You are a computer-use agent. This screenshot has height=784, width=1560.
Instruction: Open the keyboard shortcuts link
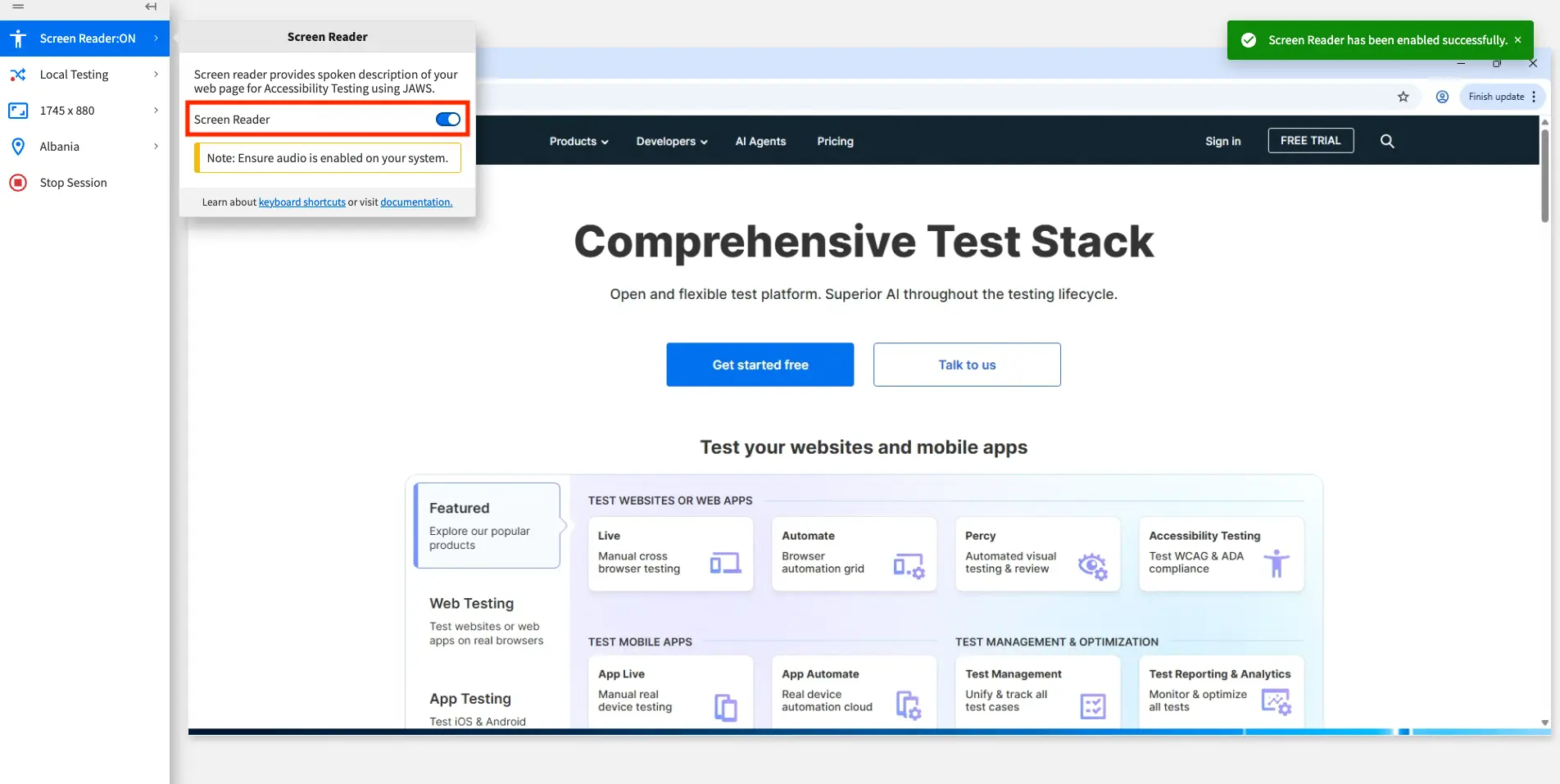coord(302,202)
